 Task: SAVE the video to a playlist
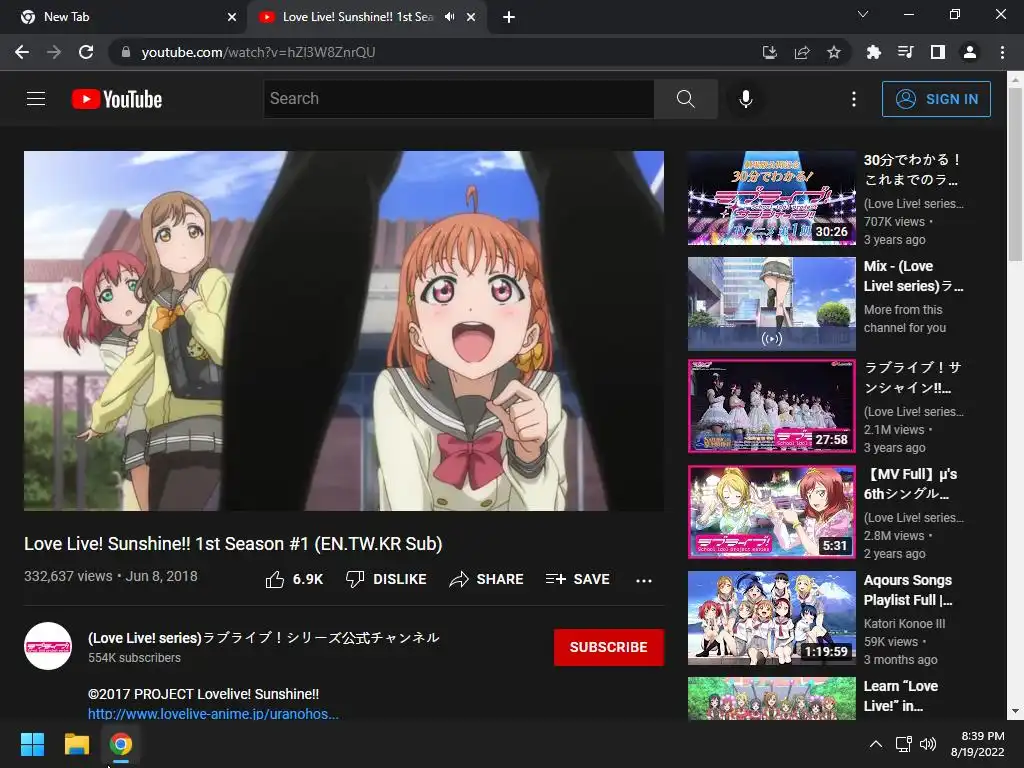point(578,579)
